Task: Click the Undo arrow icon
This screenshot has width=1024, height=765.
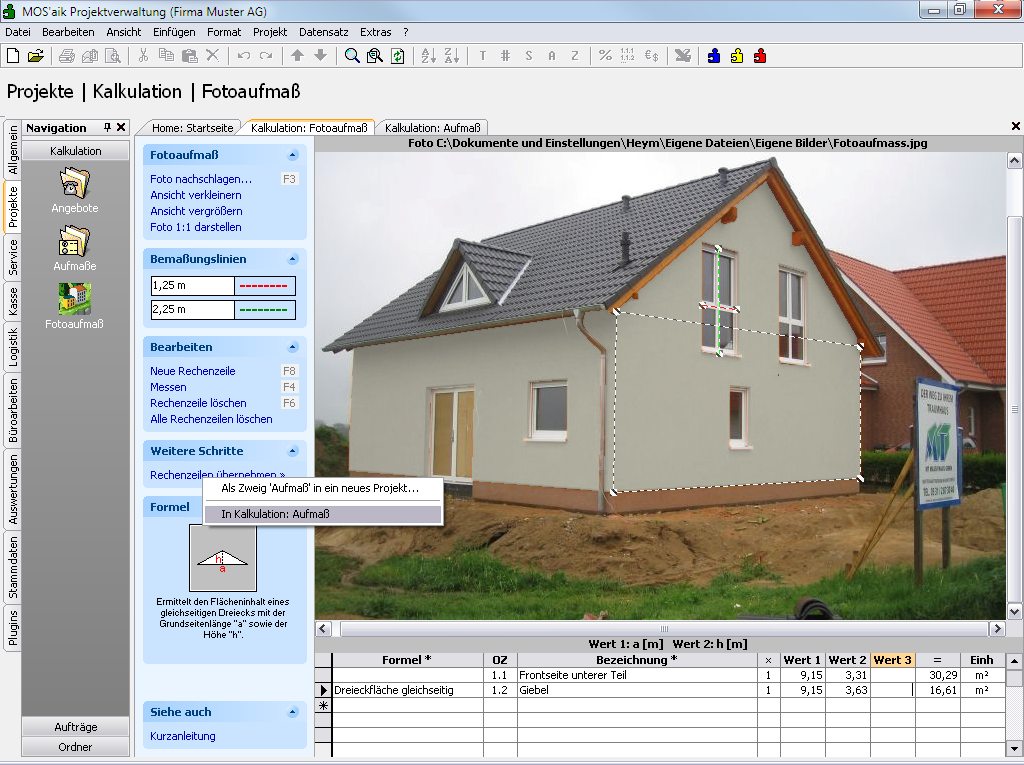Action: [x=244, y=56]
